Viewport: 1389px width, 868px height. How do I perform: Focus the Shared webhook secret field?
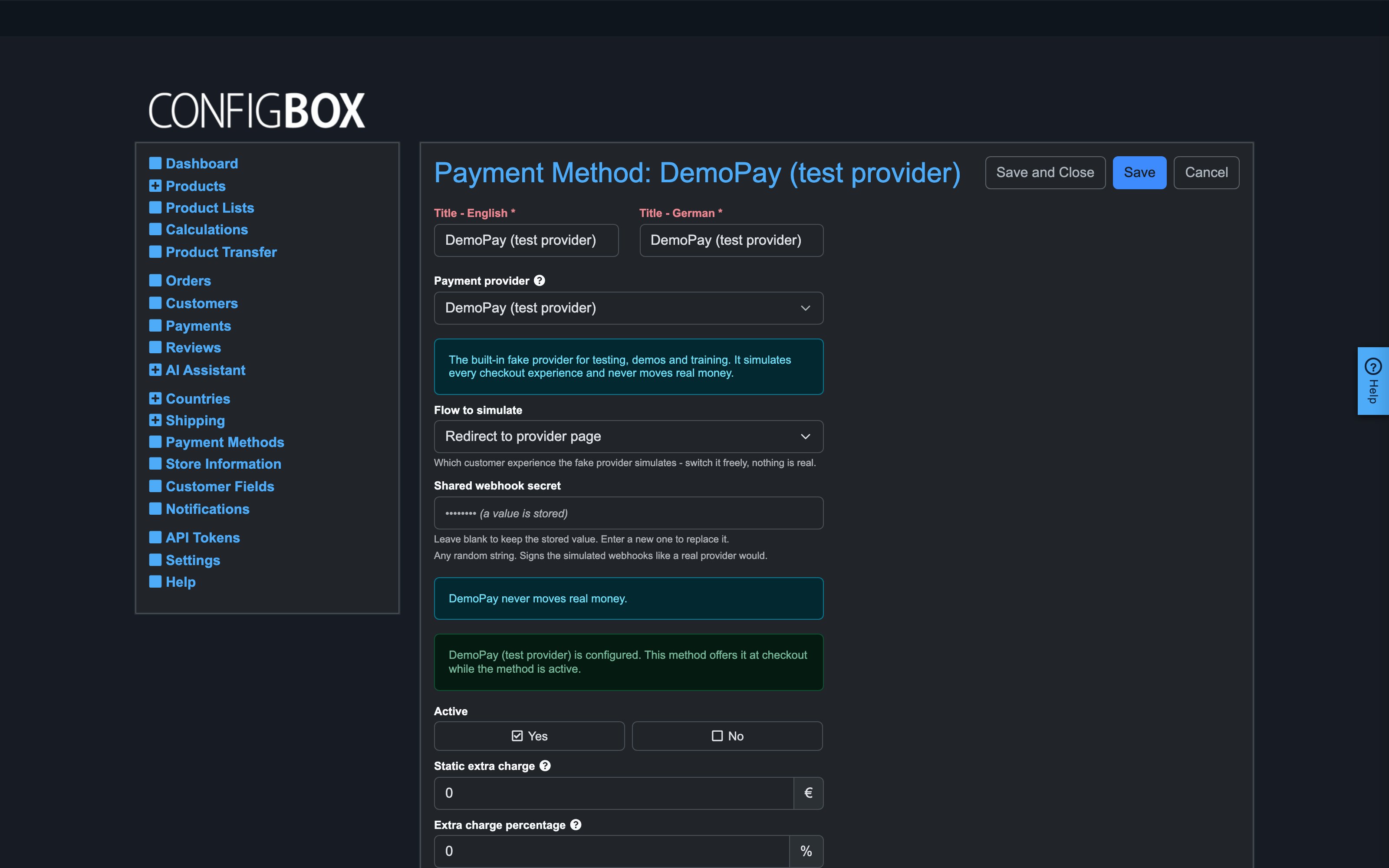click(x=629, y=513)
